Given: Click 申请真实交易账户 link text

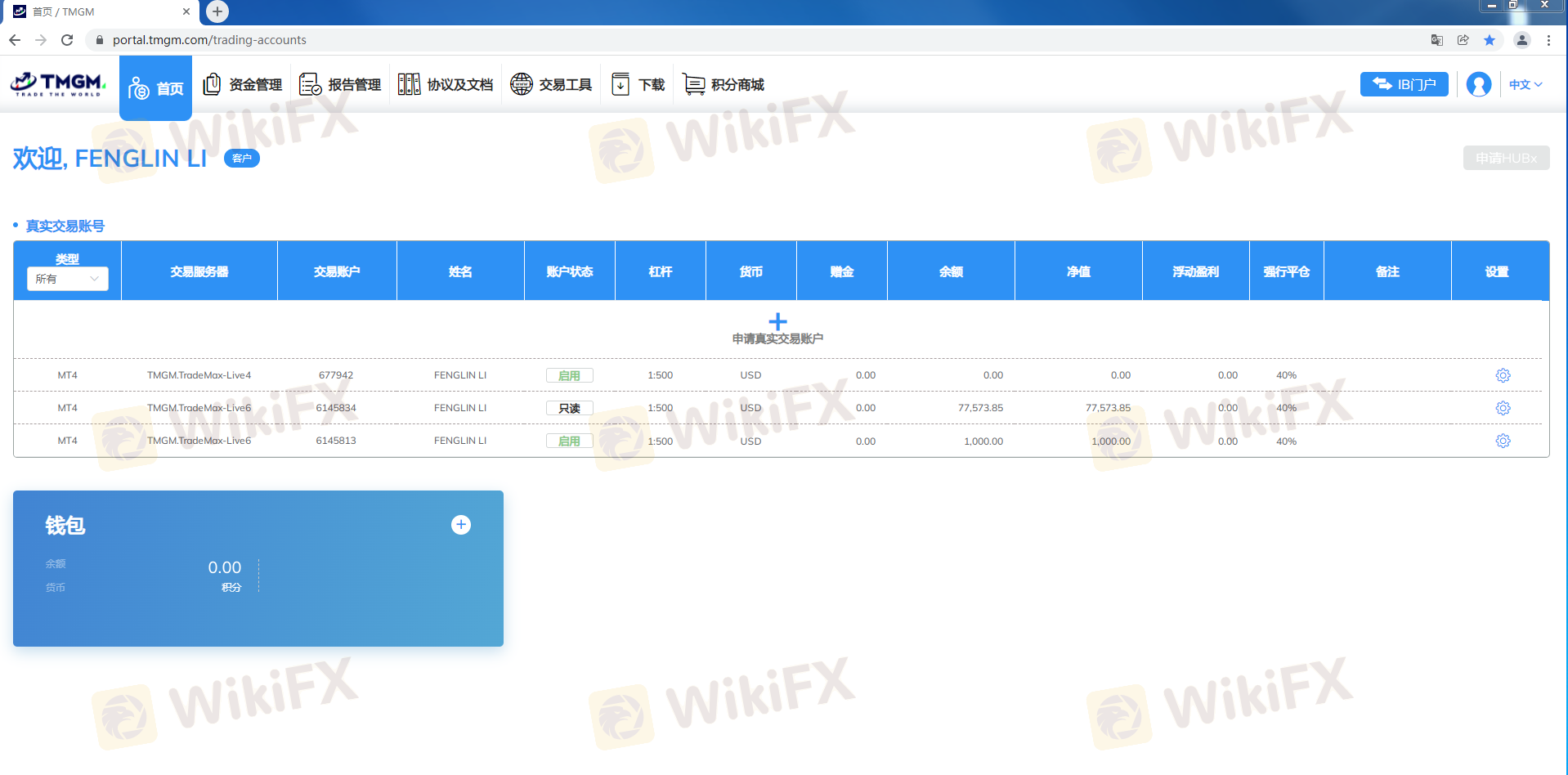Looking at the screenshot, I should click(x=777, y=338).
